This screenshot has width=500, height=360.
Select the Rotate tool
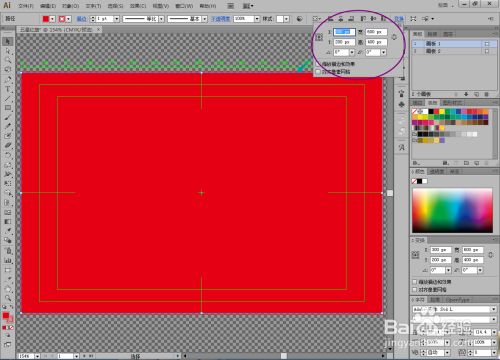click(x=8, y=155)
